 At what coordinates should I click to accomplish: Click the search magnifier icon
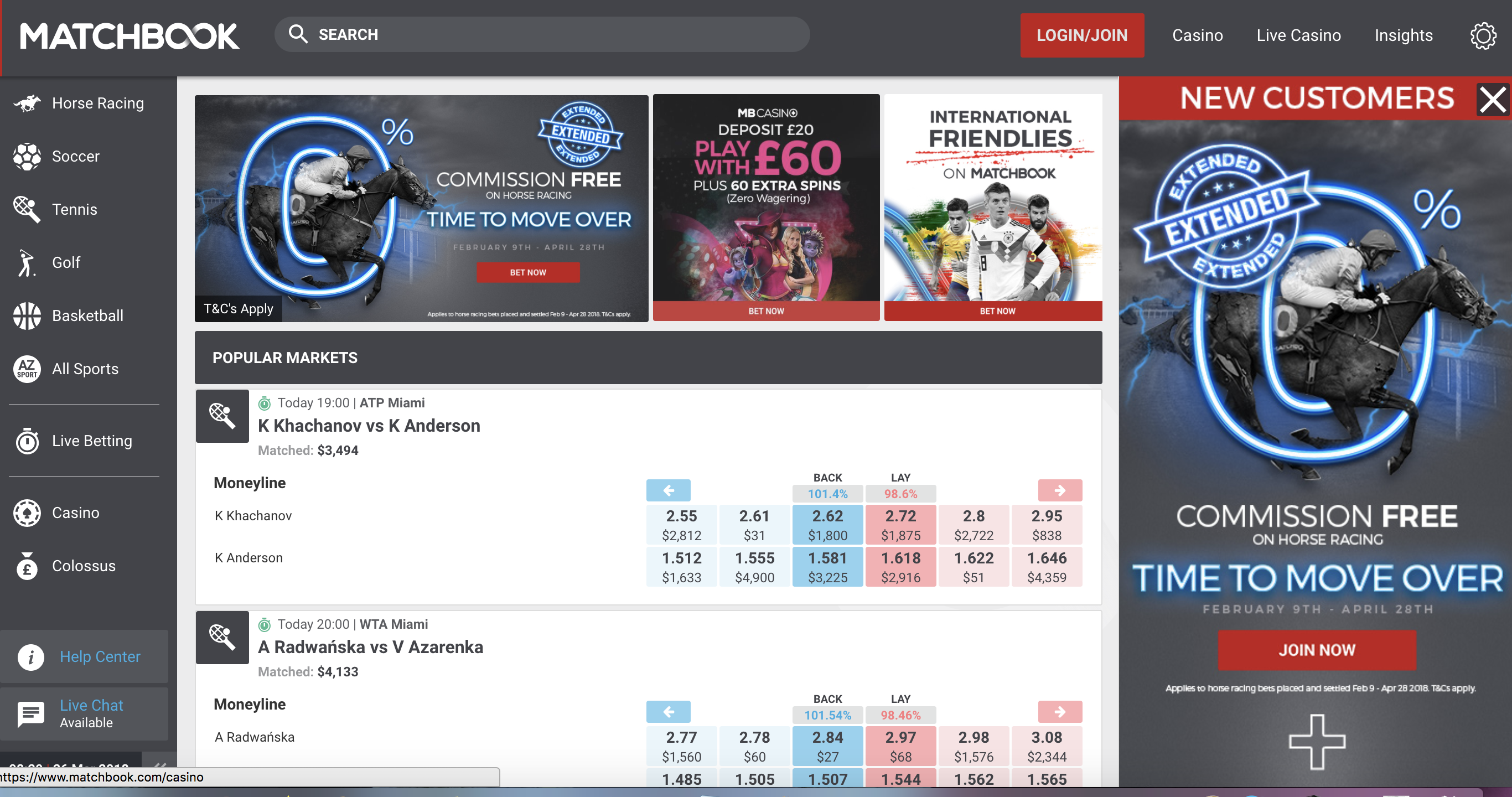pyautogui.click(x=298, y=34)
